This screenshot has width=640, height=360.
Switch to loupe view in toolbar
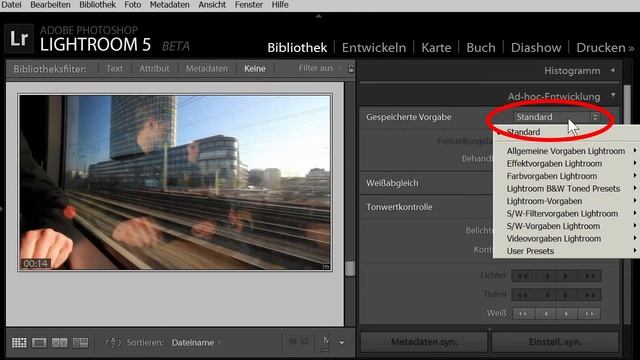pos(39,342)
